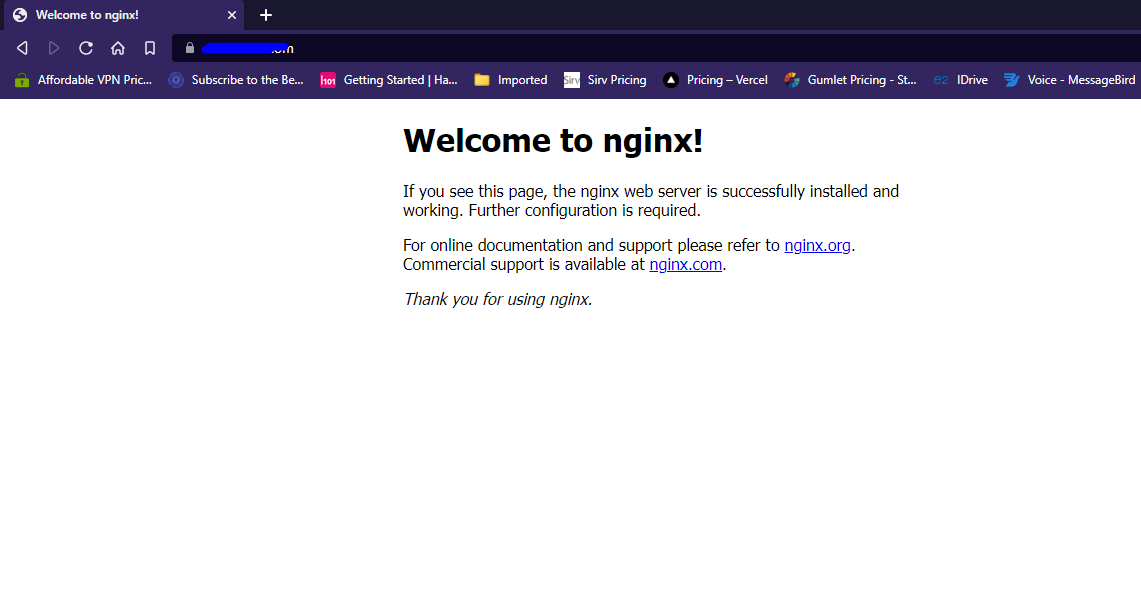Image resolution: width=1141 pixels, height=601 pixels.
Task: Open the IDrive bookmark
Action: pyautogui.click(x=961, y=80)
